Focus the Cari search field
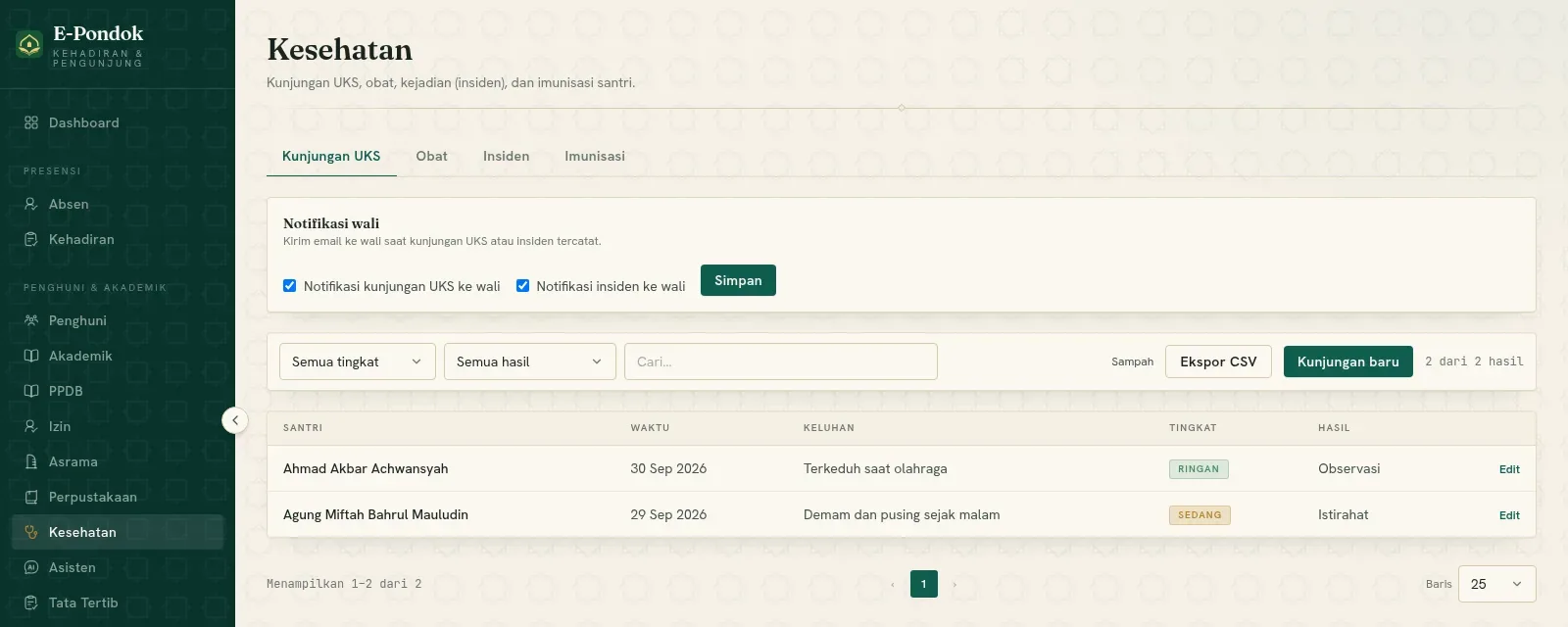 pos(781,362)
